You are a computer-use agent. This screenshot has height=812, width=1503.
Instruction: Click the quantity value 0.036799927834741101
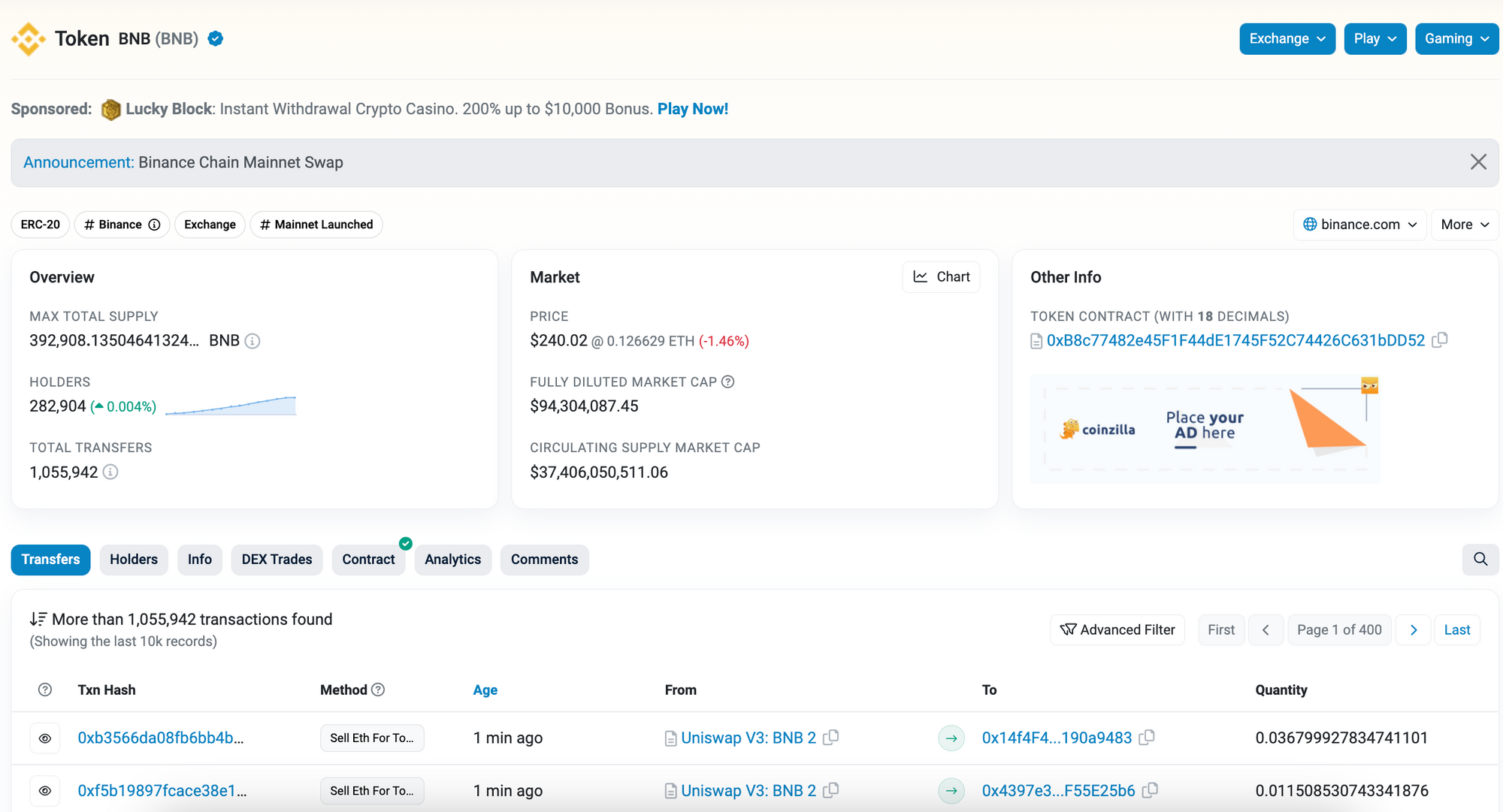click(x=1341, y=738)
